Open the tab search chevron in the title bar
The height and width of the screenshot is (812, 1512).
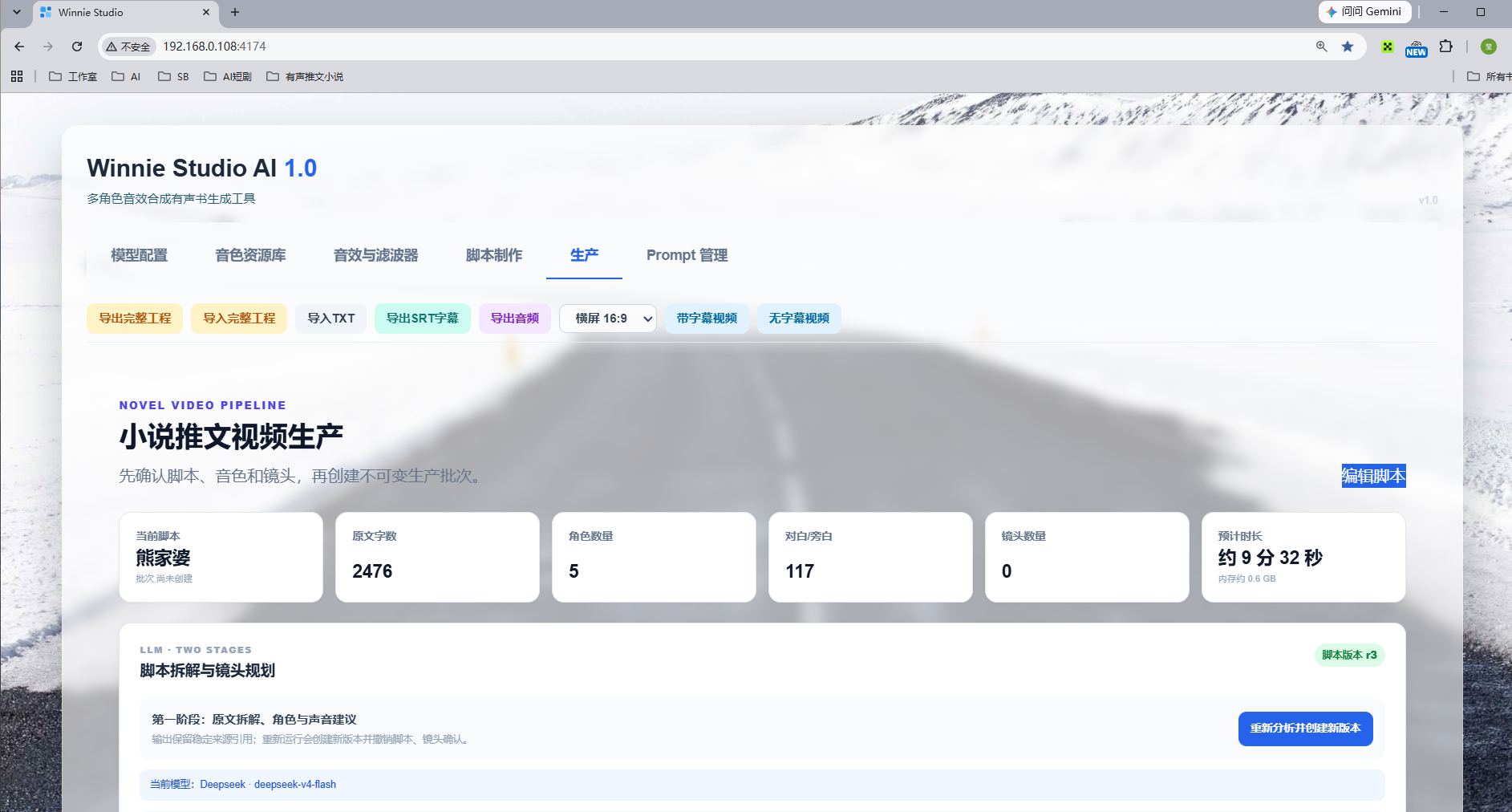(17, 12)
